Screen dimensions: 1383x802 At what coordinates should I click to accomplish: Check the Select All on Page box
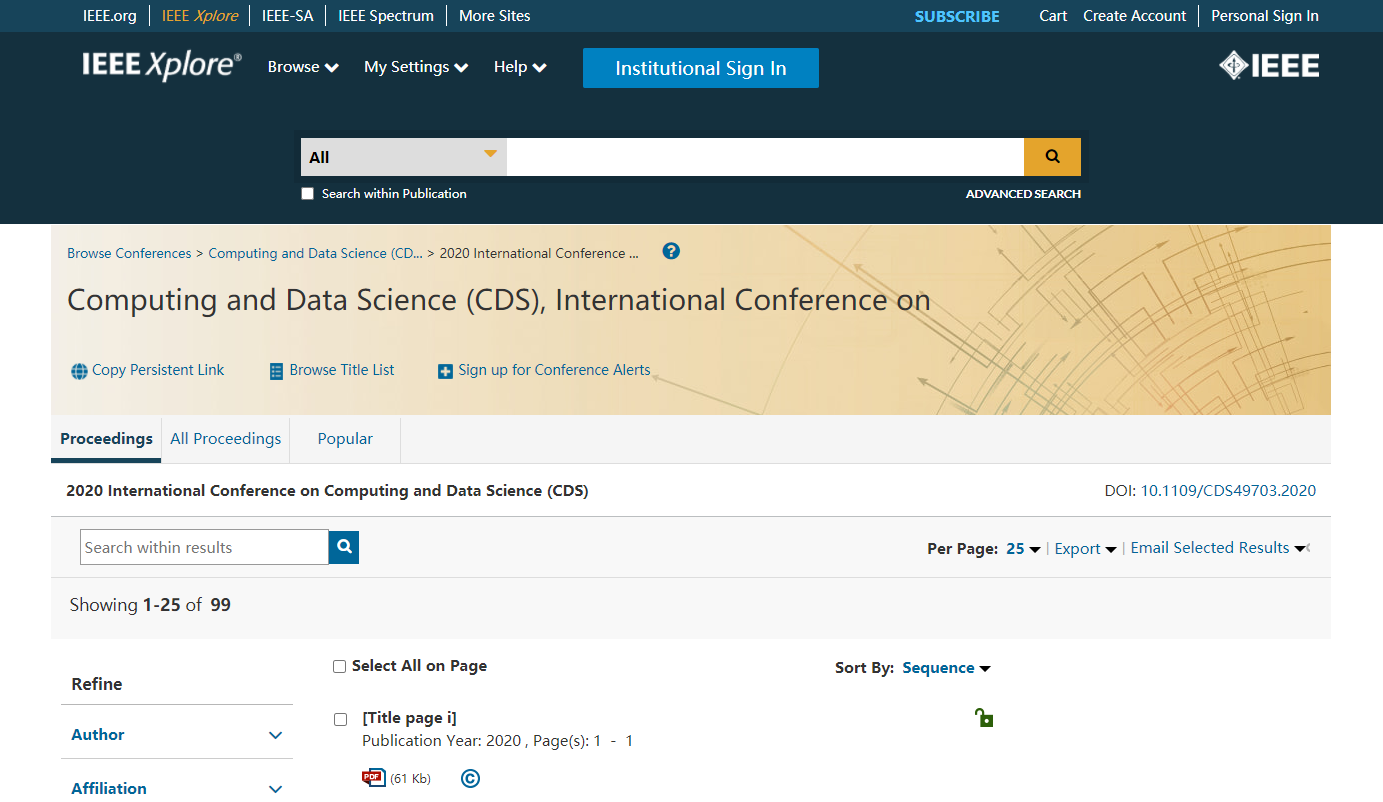pyautogui.click(x=340, y=667)
